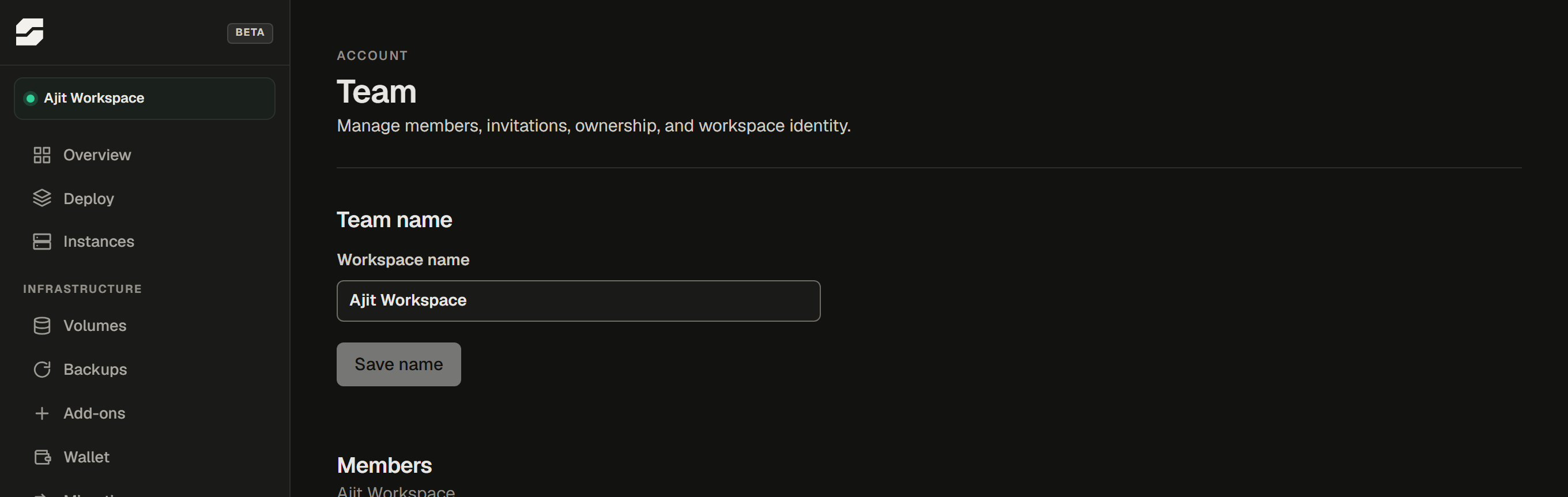Click the Overview grid icon

(x=42, y=155)
